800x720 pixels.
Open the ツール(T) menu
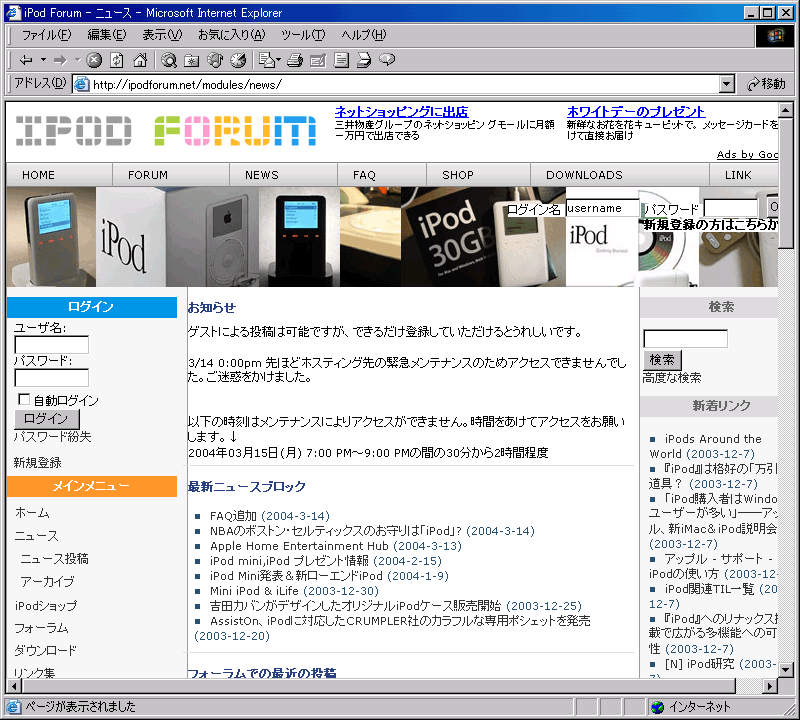303,35
